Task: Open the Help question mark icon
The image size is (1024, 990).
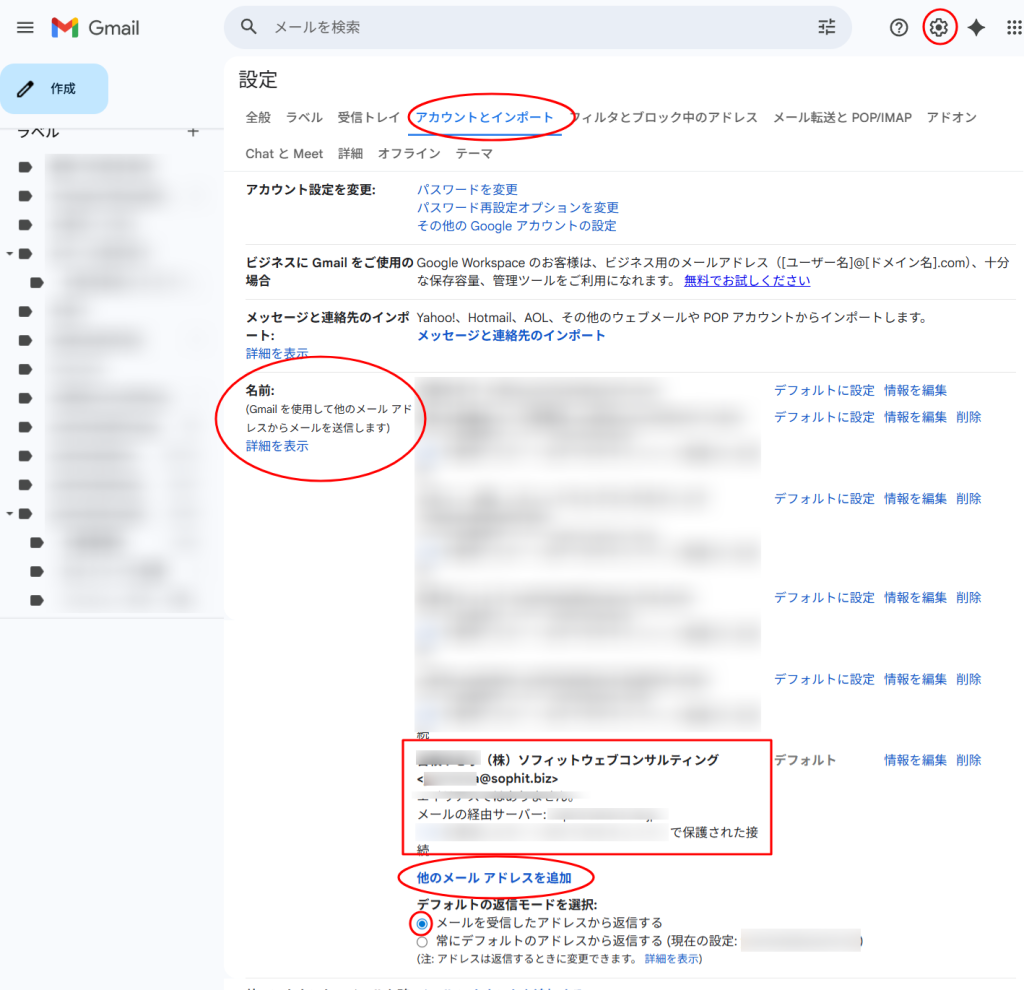Action: (x=899, y=28)
